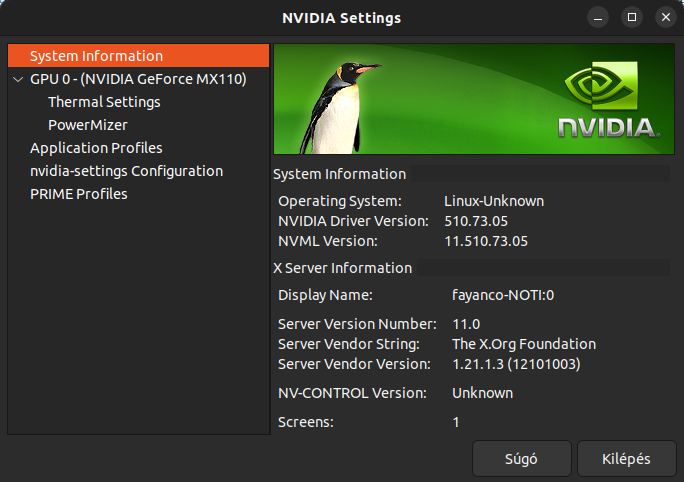
Task: Click the Server Vendor String: label
Action: pos(349,344)
